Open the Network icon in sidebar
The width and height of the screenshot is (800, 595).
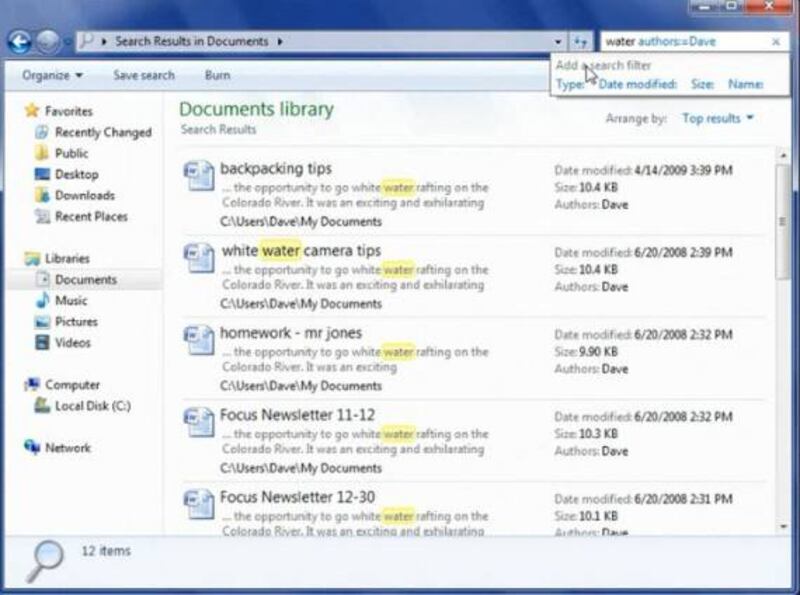coord(32,448)
